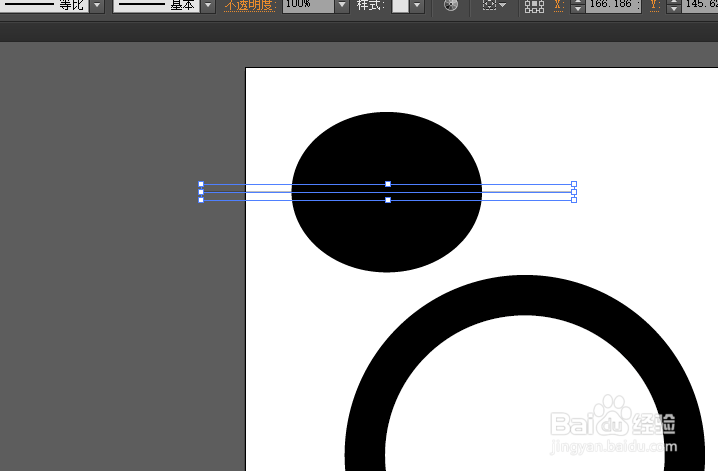Open the 等比 stroke profile dropdown
Viewport: 718px width, 471px height.
pos(97,5)
